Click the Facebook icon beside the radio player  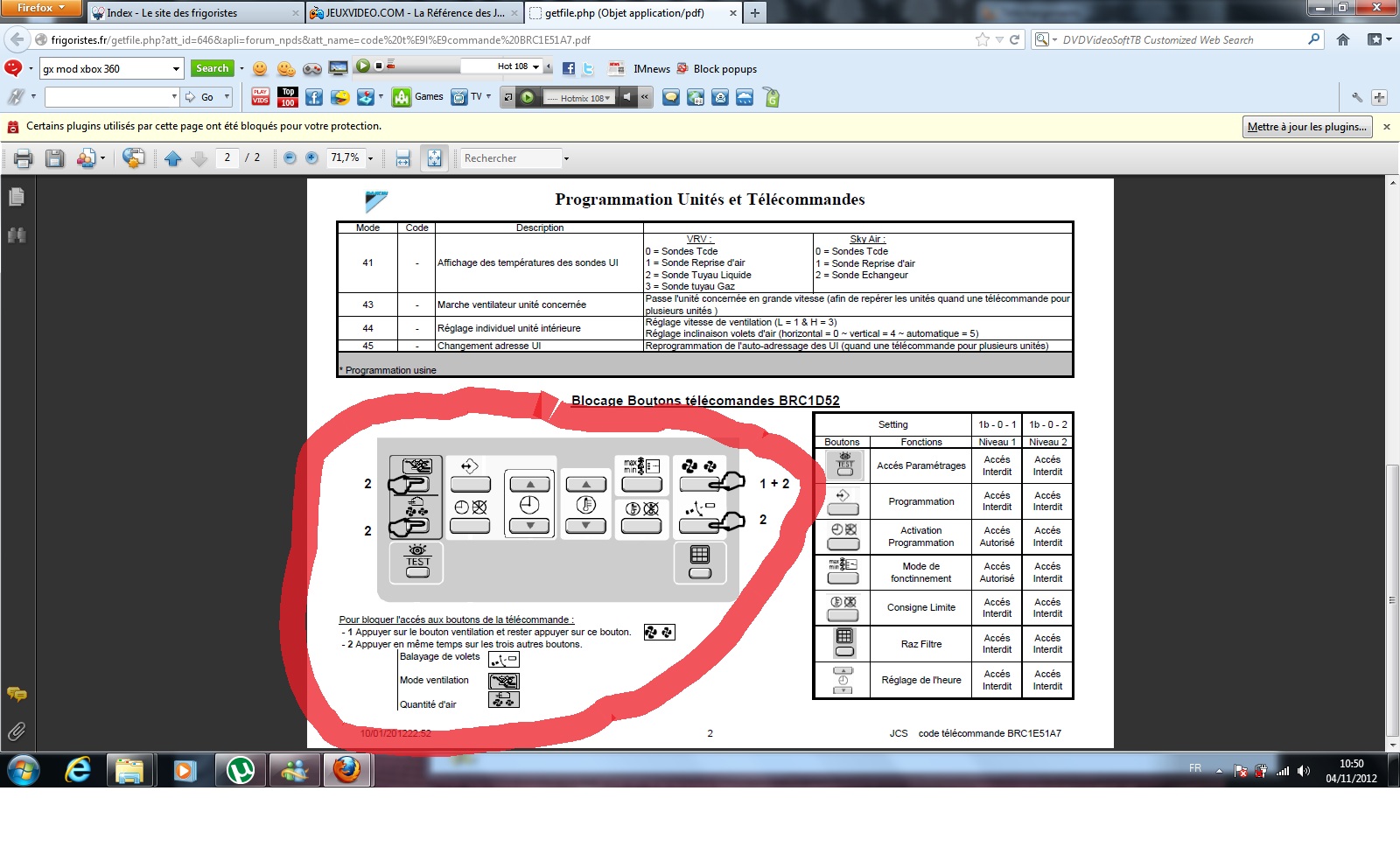point(569,68)
